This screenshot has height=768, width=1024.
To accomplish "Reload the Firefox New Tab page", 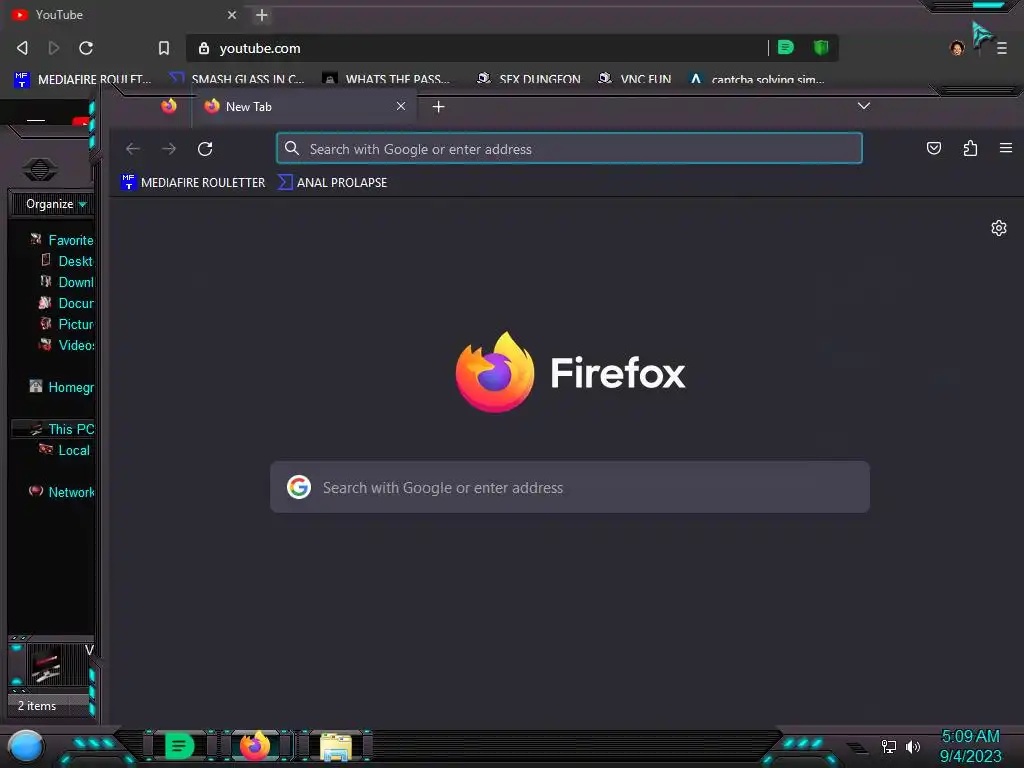I will coord(205,149).
